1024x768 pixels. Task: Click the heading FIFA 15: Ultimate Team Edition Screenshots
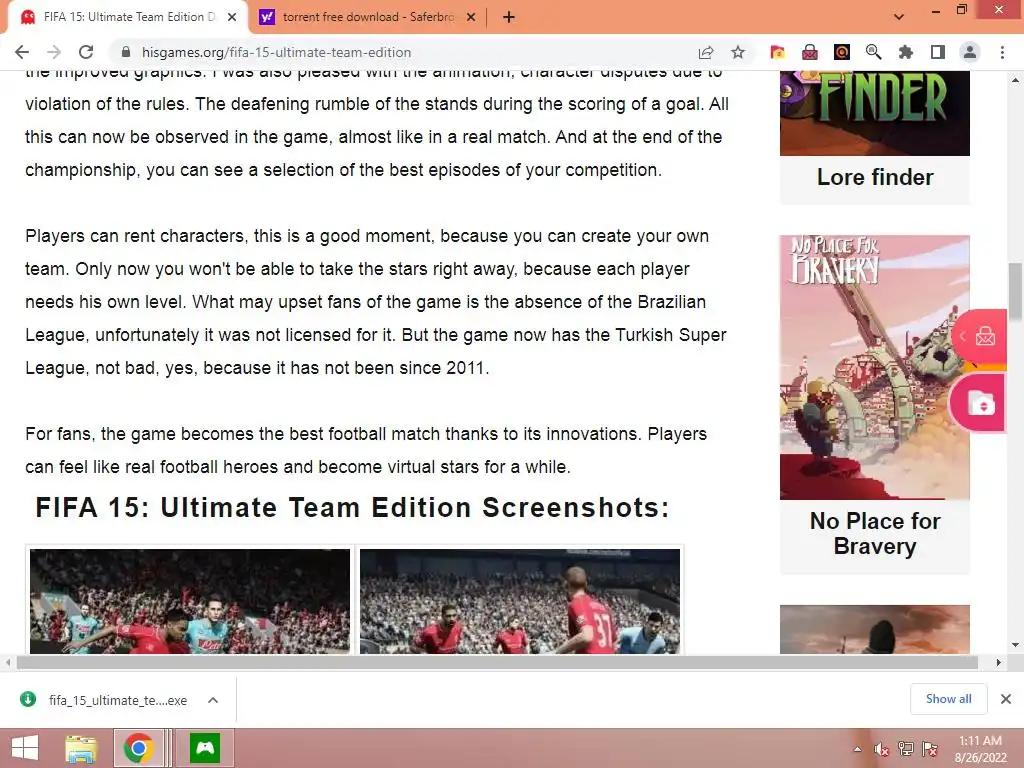[353, 507]
